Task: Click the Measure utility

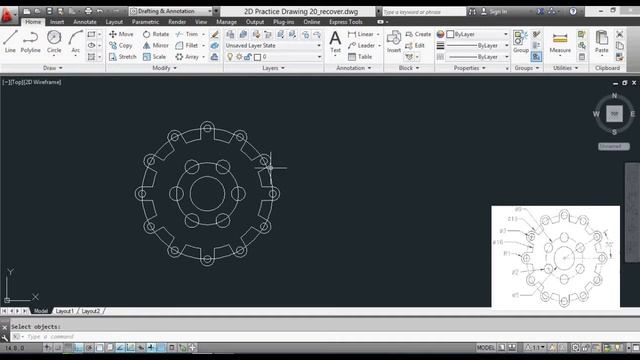Action: 560,43
